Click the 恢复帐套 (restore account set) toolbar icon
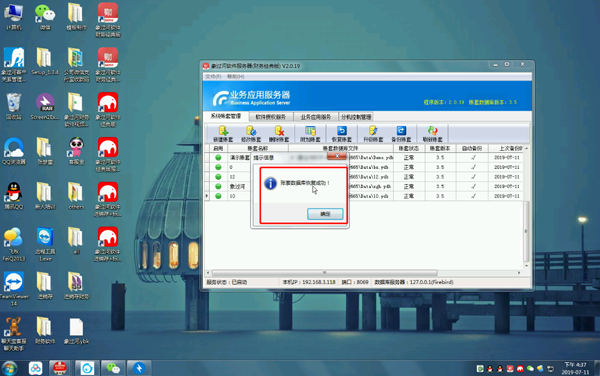The height and width of the screenshot is (376, 600). pyautogui.click(x=342, y=134)
